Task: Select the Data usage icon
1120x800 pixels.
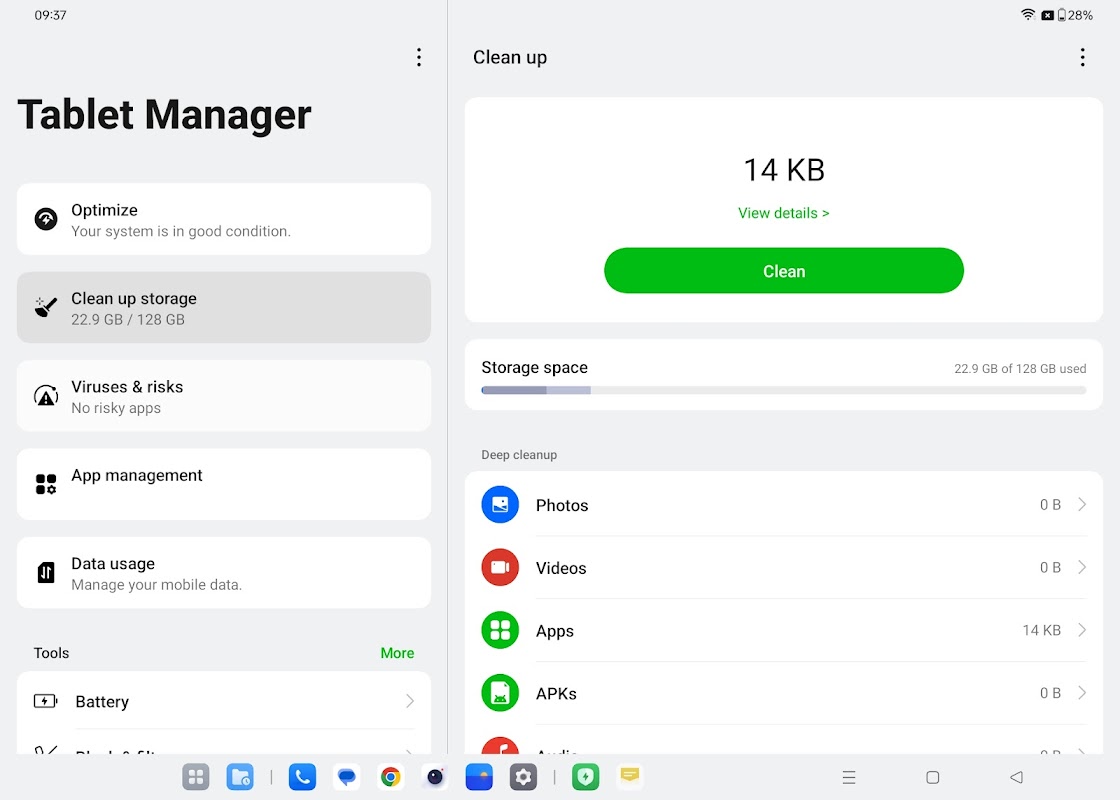Action: (45, 572)
